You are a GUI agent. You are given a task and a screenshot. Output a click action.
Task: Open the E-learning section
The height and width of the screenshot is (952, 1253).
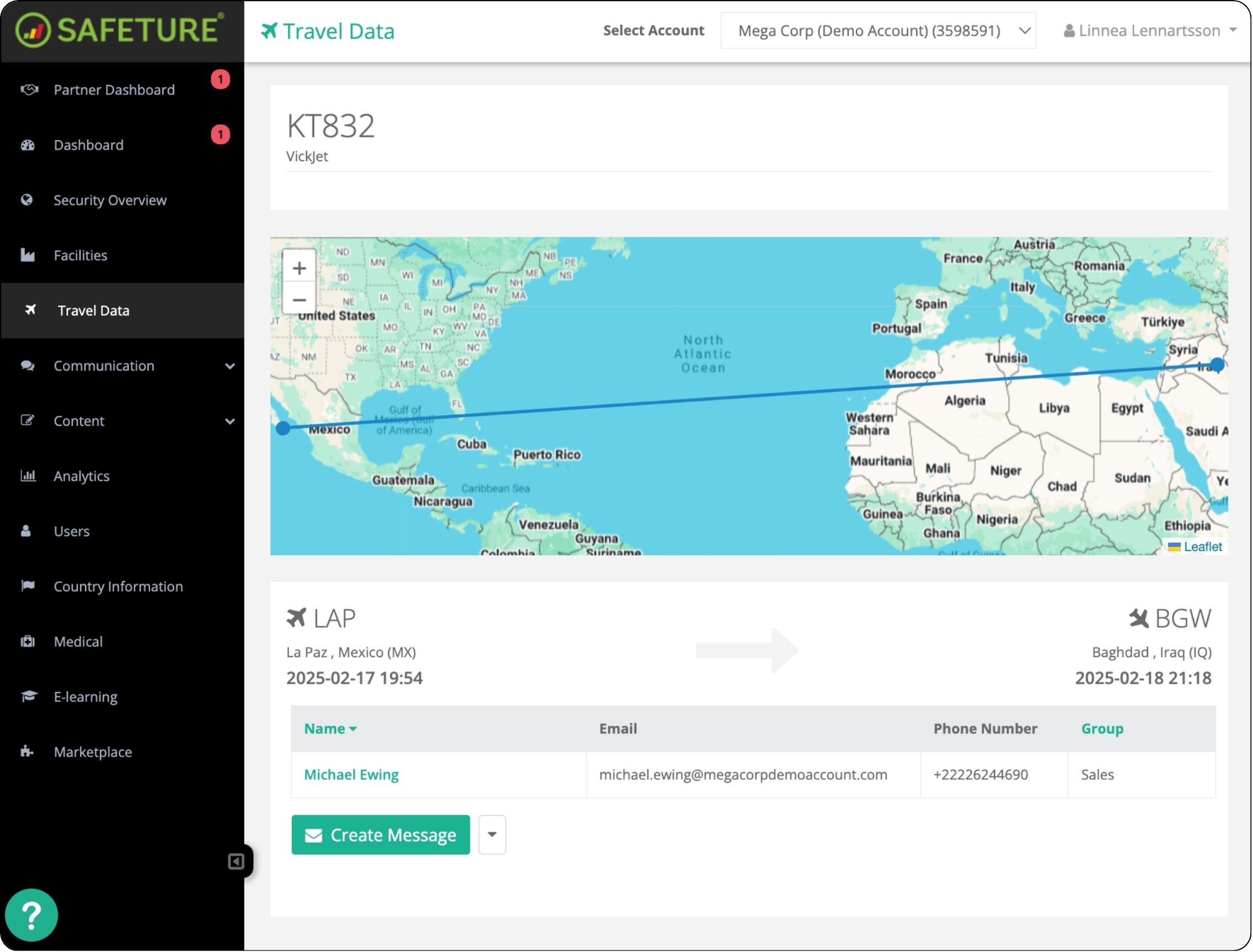point(85,696)
